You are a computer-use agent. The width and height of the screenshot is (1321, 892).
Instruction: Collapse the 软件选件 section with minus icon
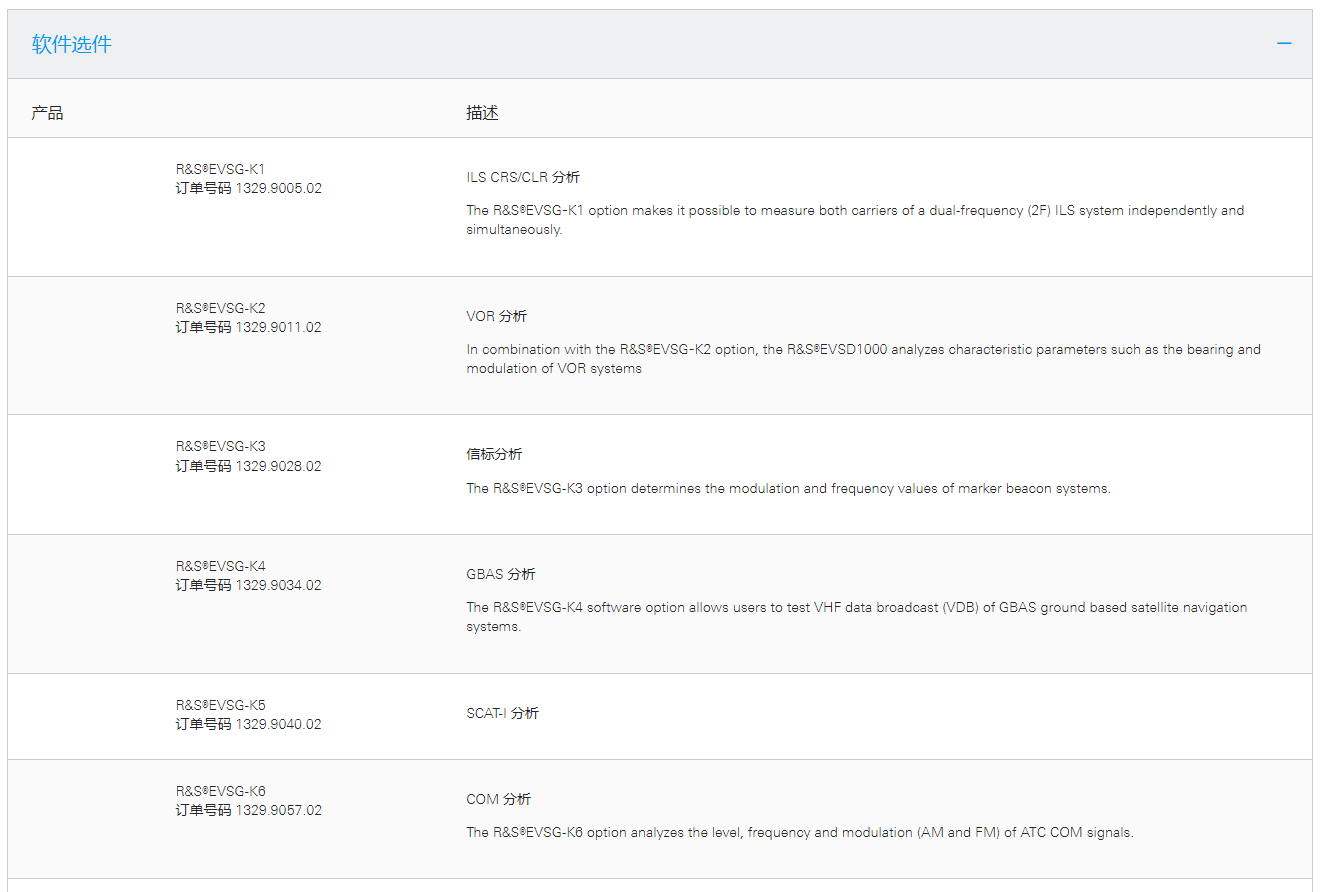[x=1284, y=43]
